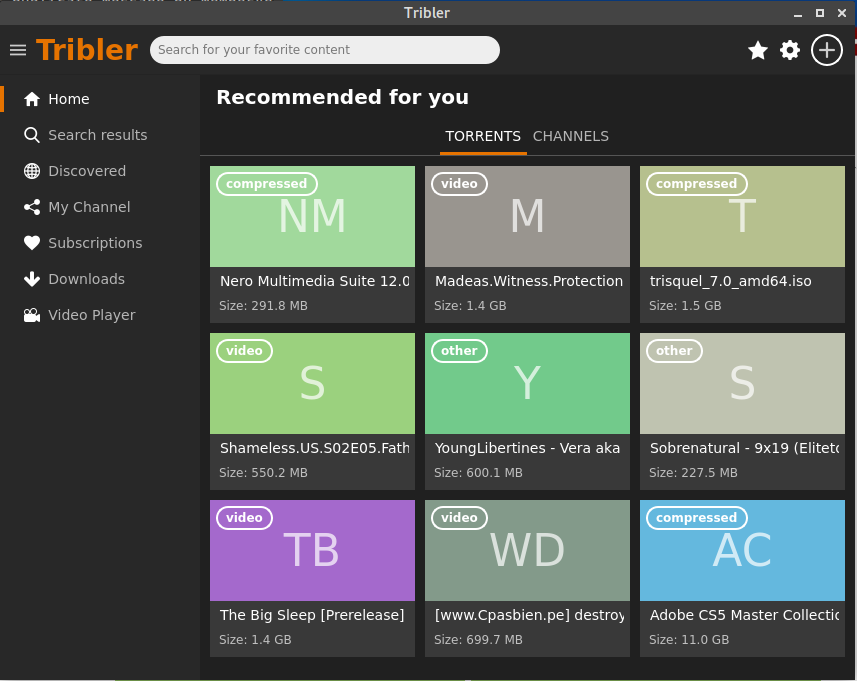Click the Subscriptions heart icon
857x681 pixels.
click(32, 243)
